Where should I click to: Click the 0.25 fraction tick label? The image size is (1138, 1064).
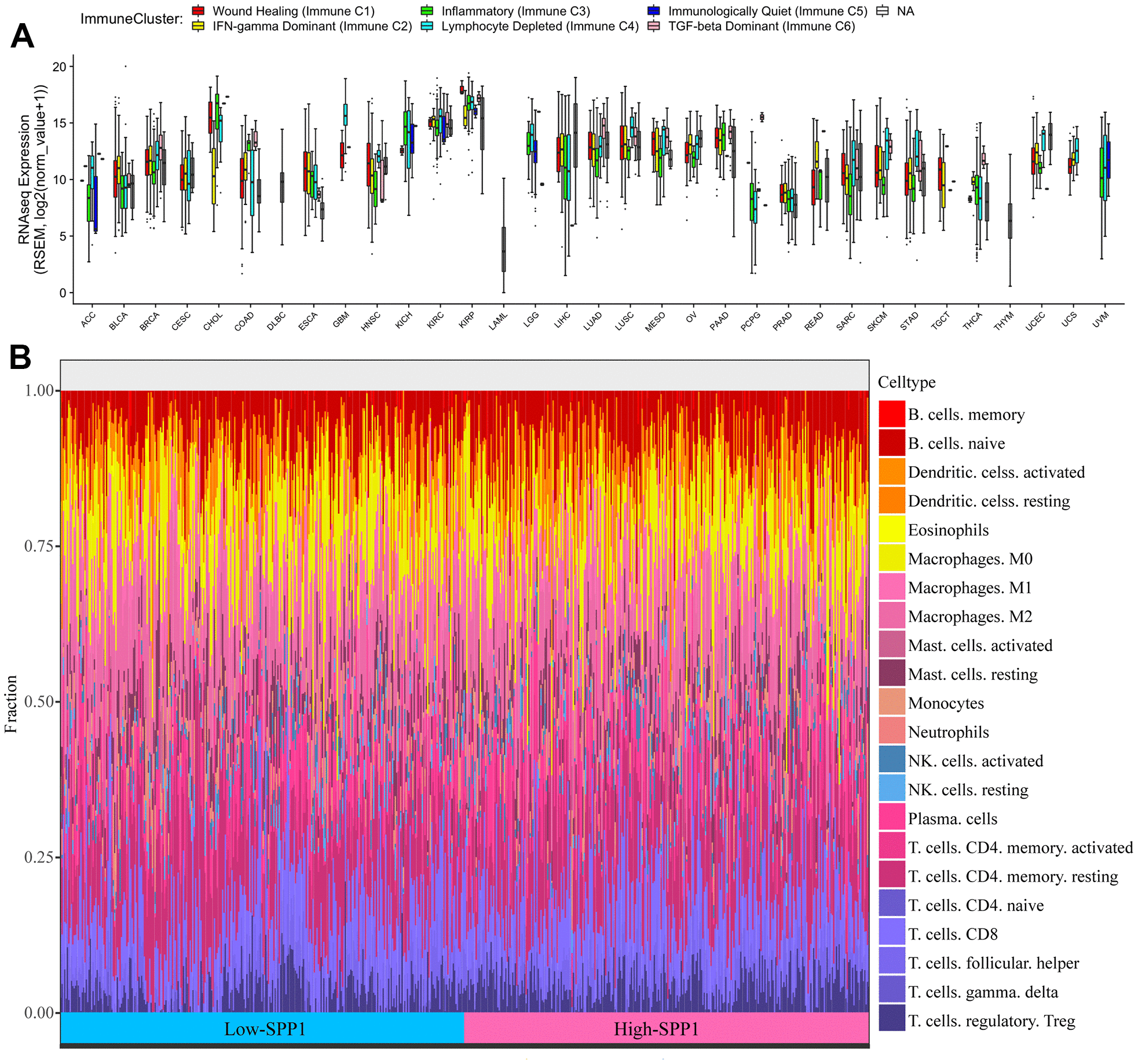[x=39, y=856]
